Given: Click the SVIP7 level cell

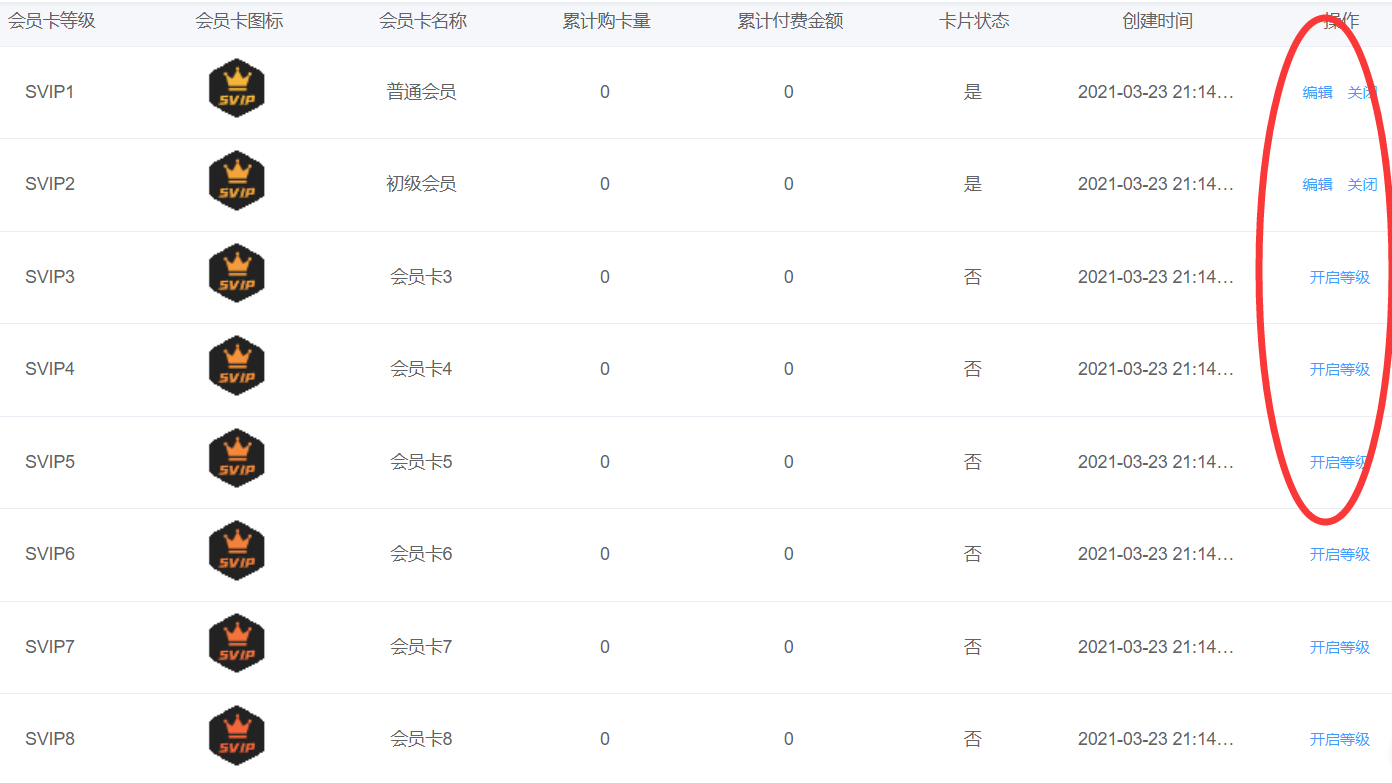Looking at the screenshot, I should coord(50,647).
